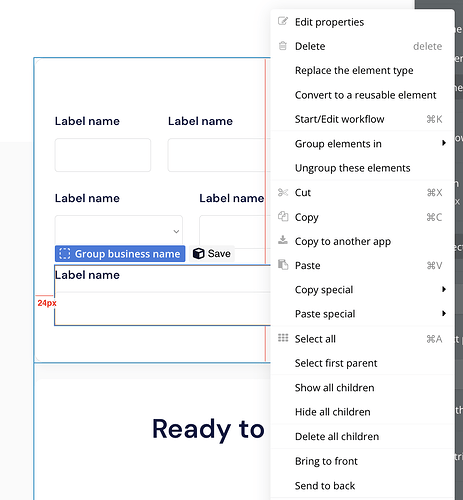Click the scissors icon next to Cut
Image resolution: width=463 pixels, height=500 pixels.
pos(283,192)
